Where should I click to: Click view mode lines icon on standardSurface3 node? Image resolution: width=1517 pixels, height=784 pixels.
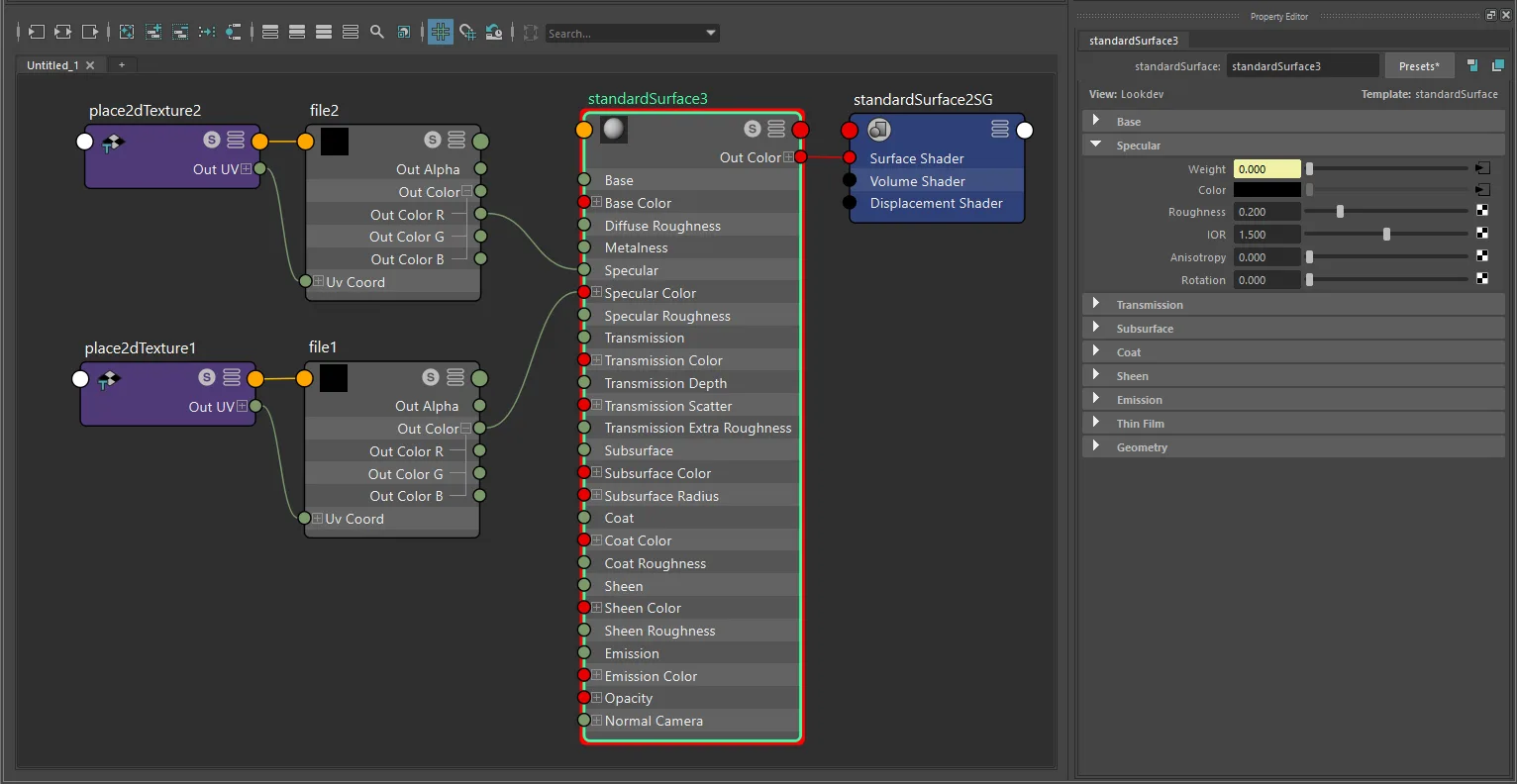tap(776, 129)
